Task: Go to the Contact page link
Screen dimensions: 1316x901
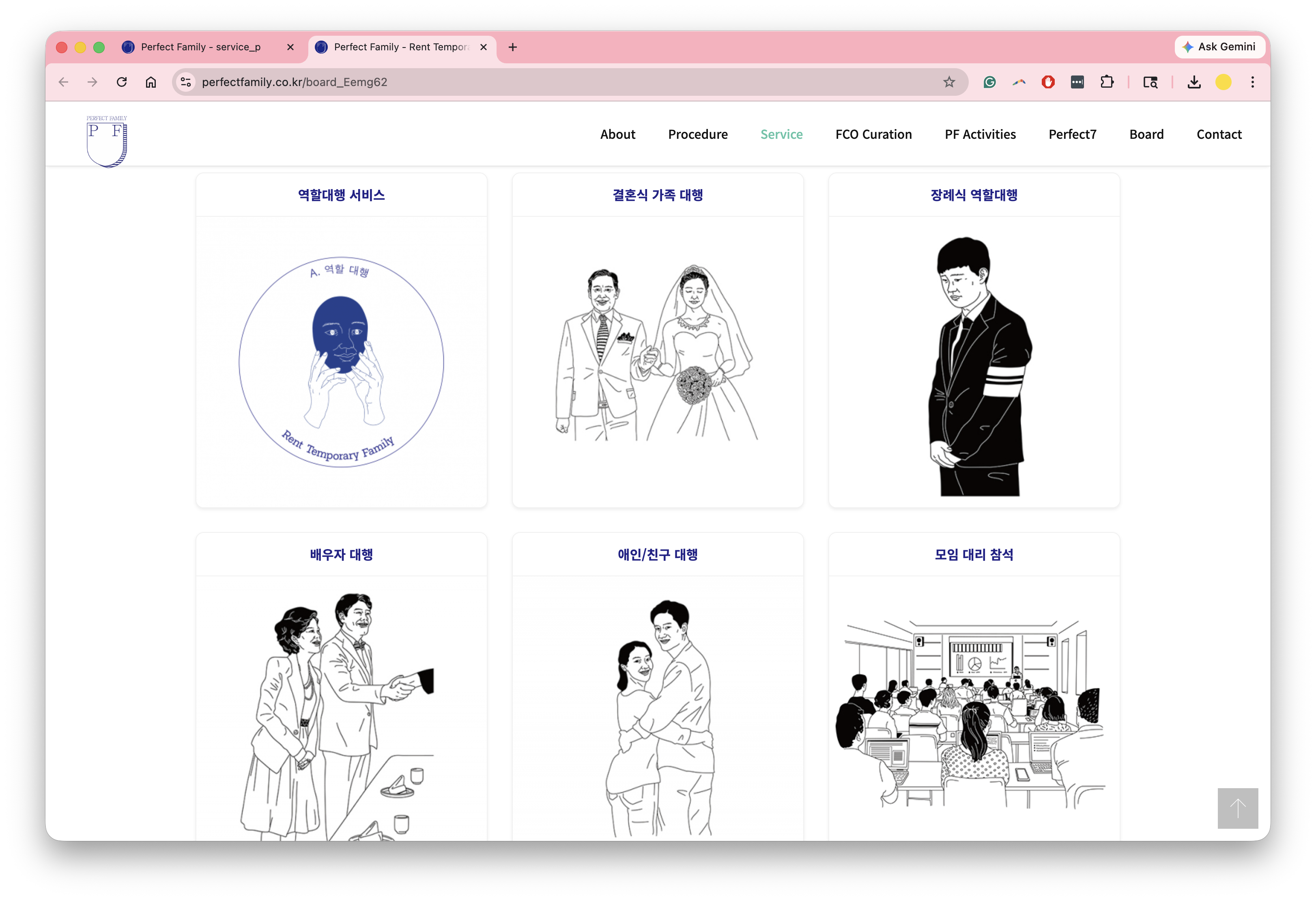Action: point(1219,134)
